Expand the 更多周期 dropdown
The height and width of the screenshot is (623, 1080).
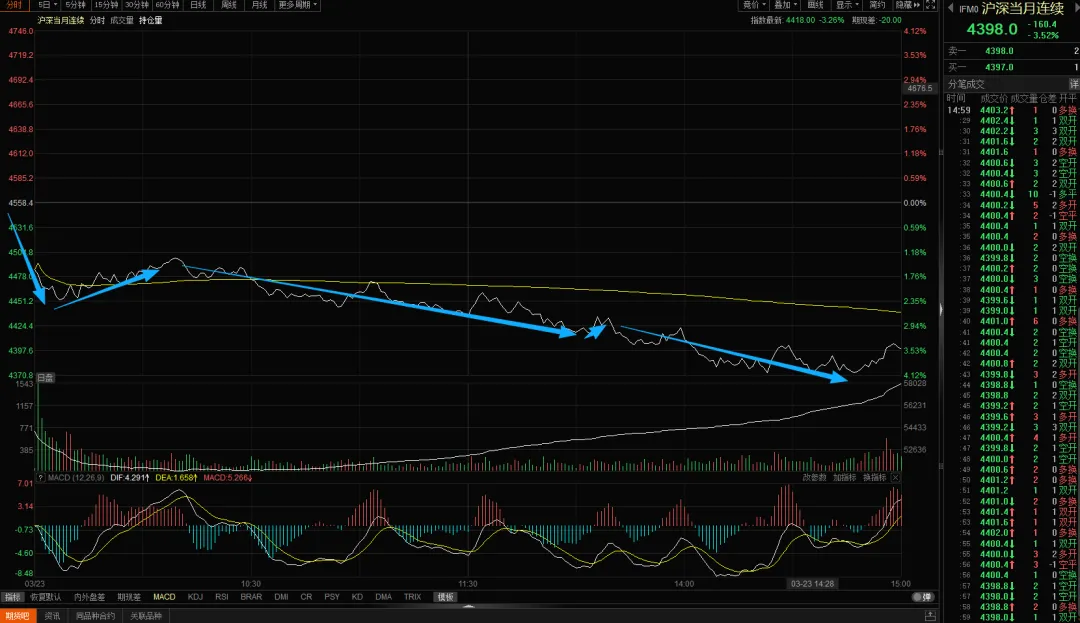click(298, 5)
